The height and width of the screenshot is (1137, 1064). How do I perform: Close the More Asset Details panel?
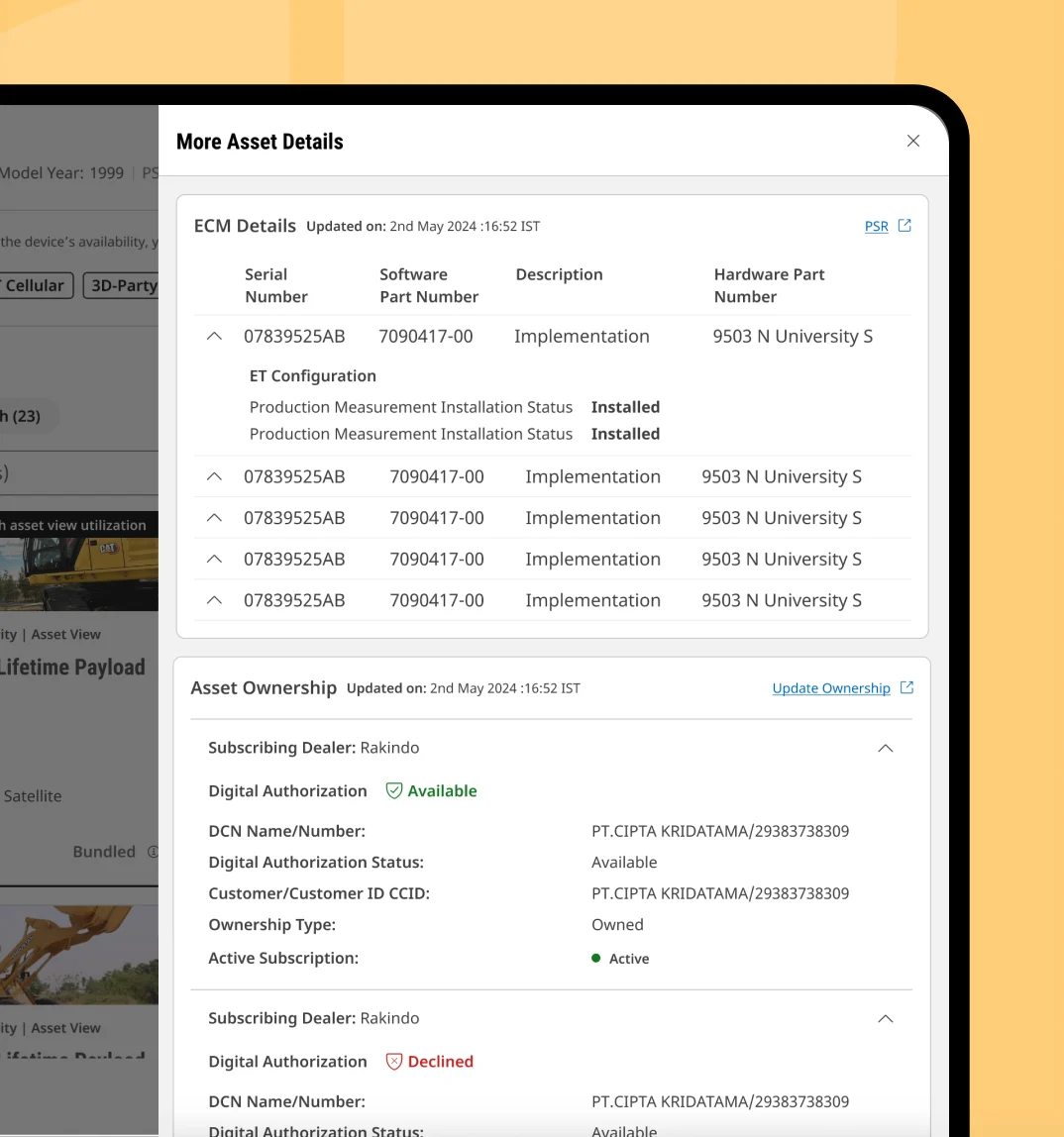click(x=913, y=142)
